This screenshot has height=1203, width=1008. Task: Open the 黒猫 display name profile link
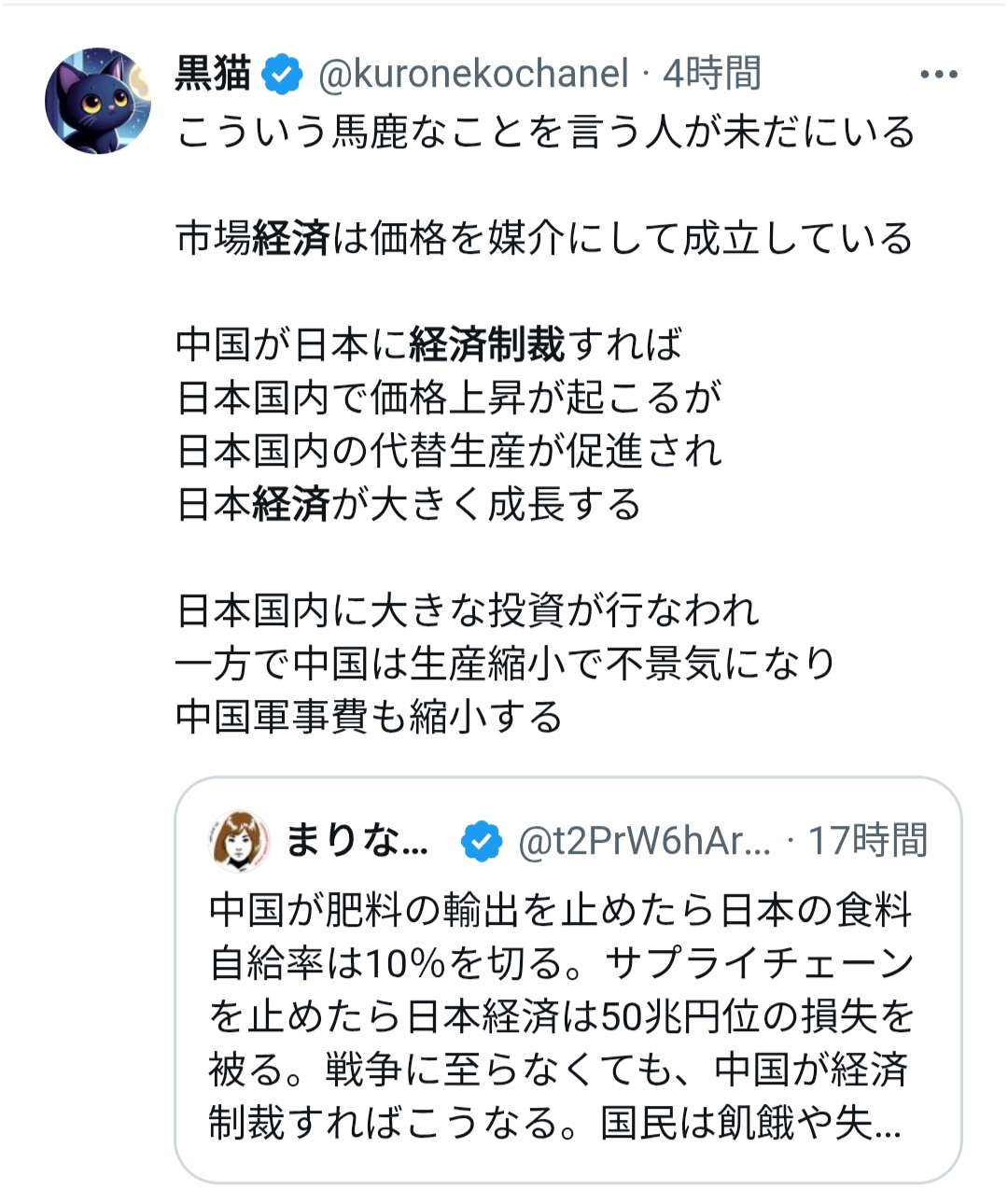213,74
